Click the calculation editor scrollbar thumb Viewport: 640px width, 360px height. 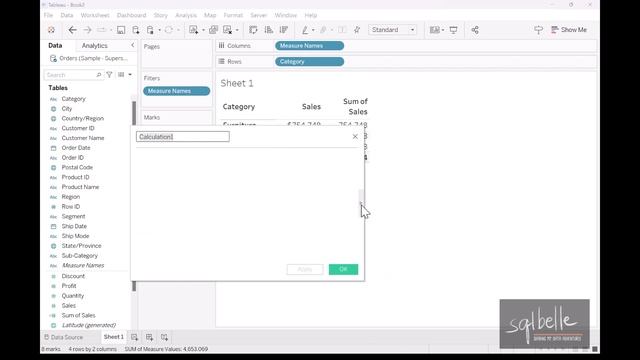coord(361,202)
